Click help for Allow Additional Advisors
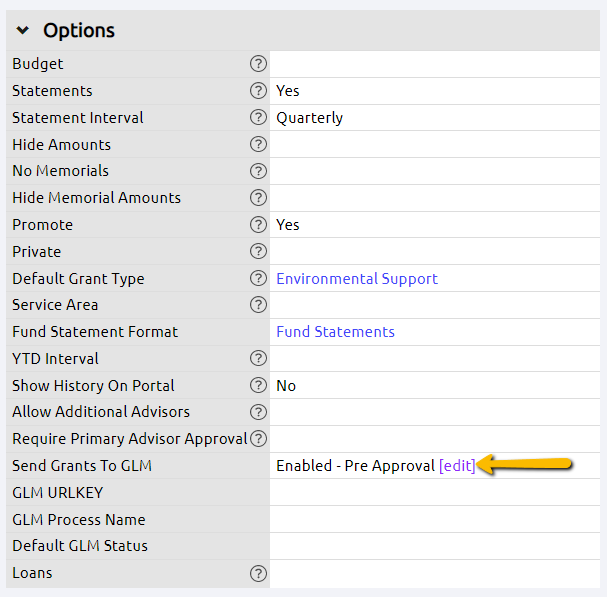 tap(258, 412)
